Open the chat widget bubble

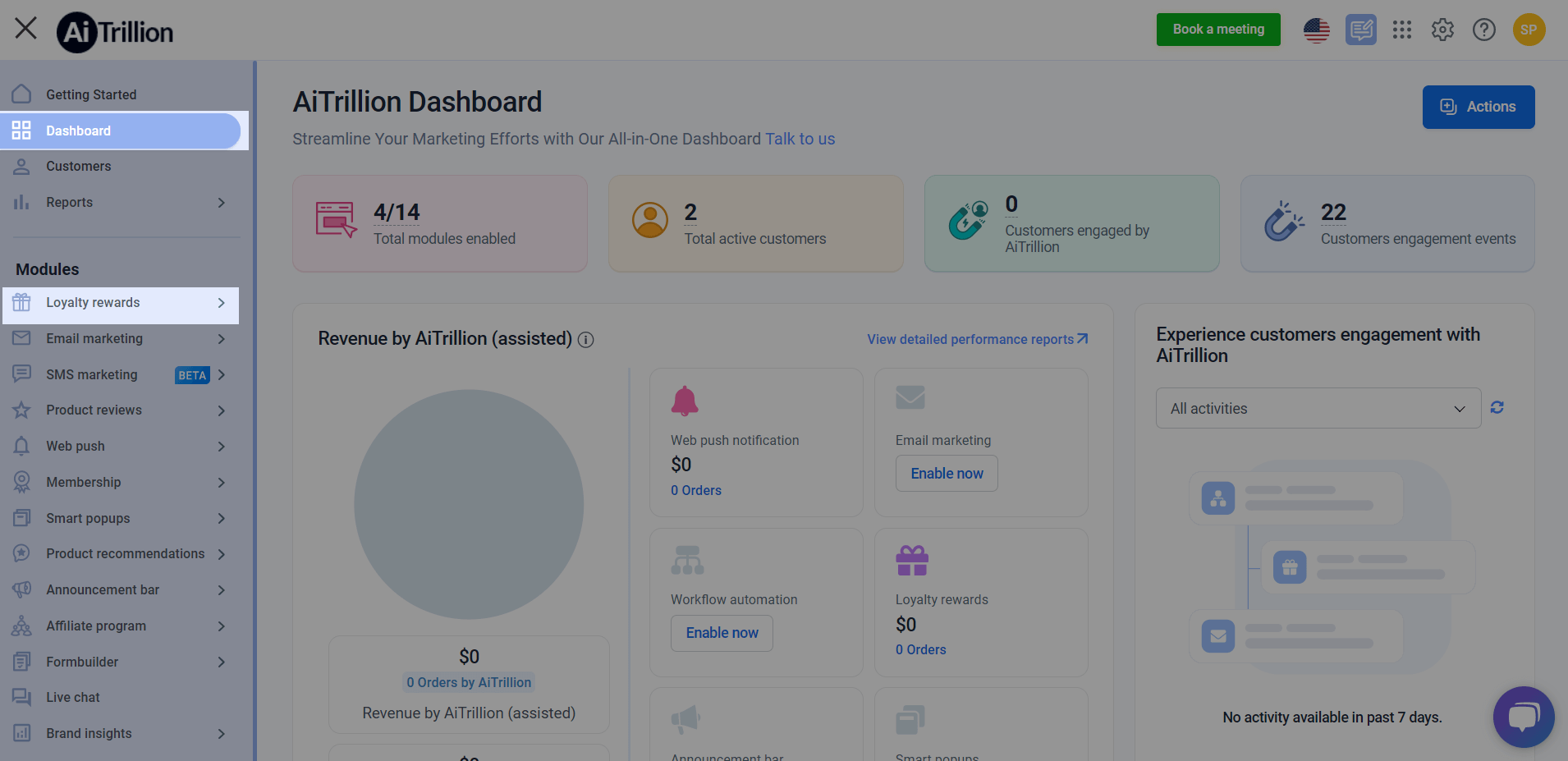coord(1524,717)
